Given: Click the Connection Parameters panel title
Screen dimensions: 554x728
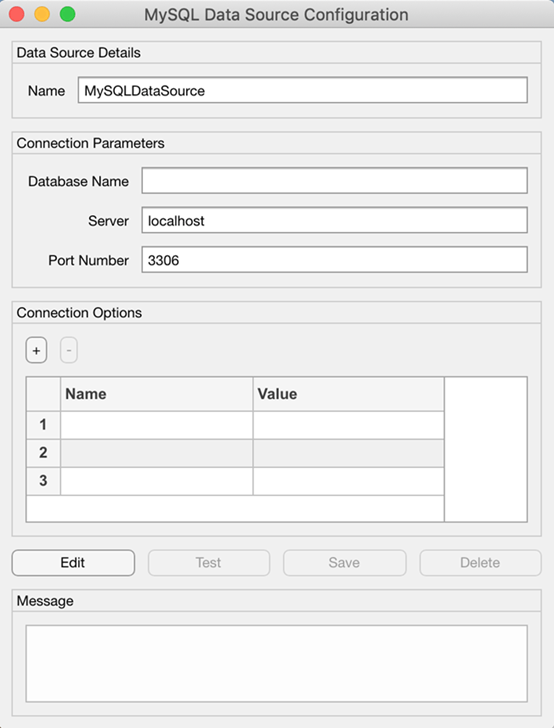Looking at the screenshot, I should [91, 143].
